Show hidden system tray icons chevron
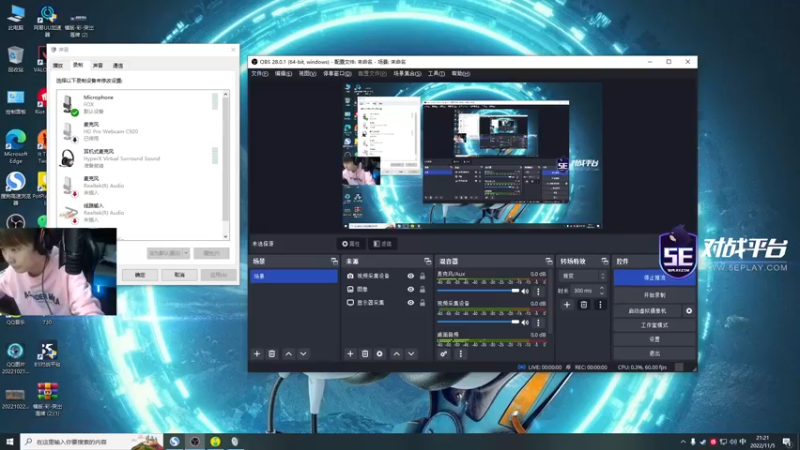Image resolution: width=800 pixels, height=450 pixels. pos(683,442)
